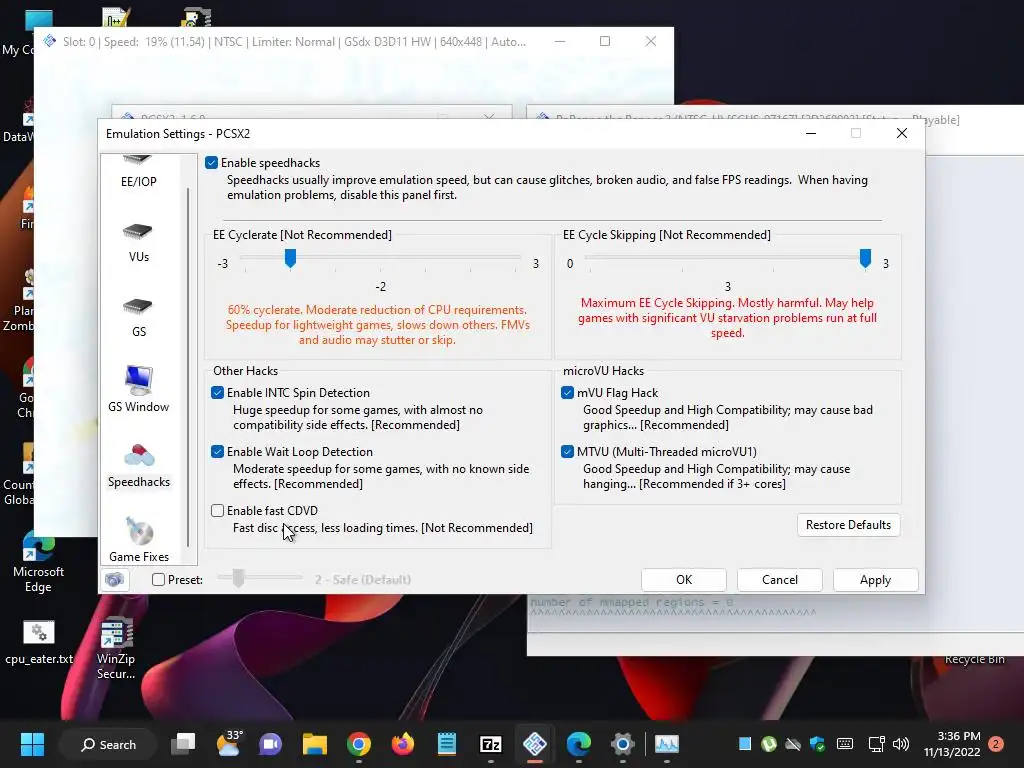Viewport: 1024px width, 768px height.
Task: Open the Game Fixes page
Action: pyautogui.click(x=138, y=540)
